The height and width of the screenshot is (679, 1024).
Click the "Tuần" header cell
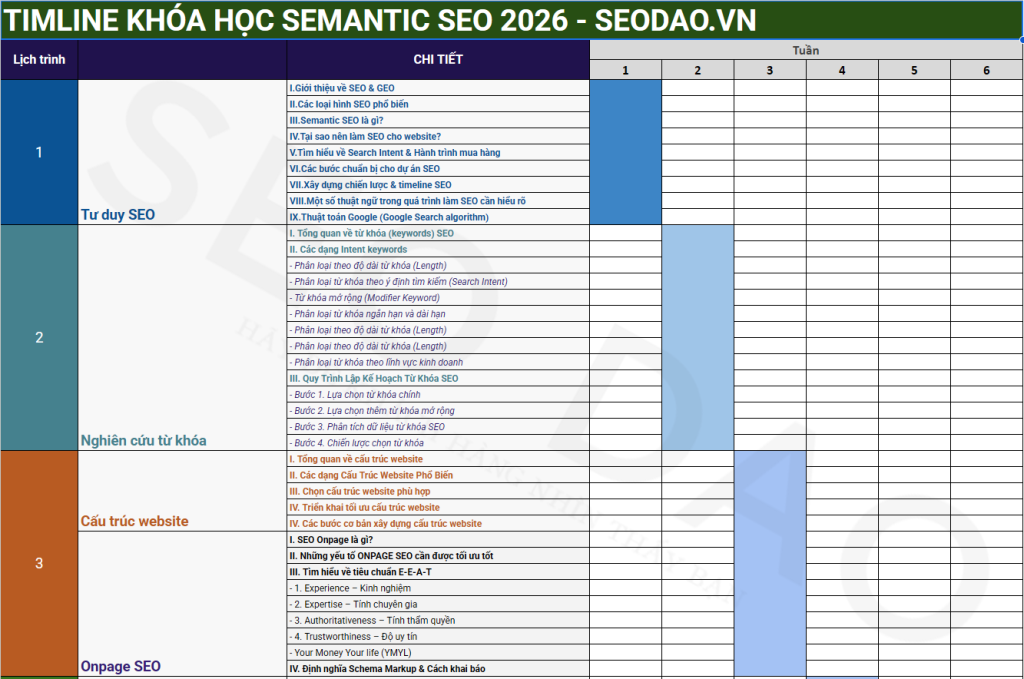(x=806, y=50)
